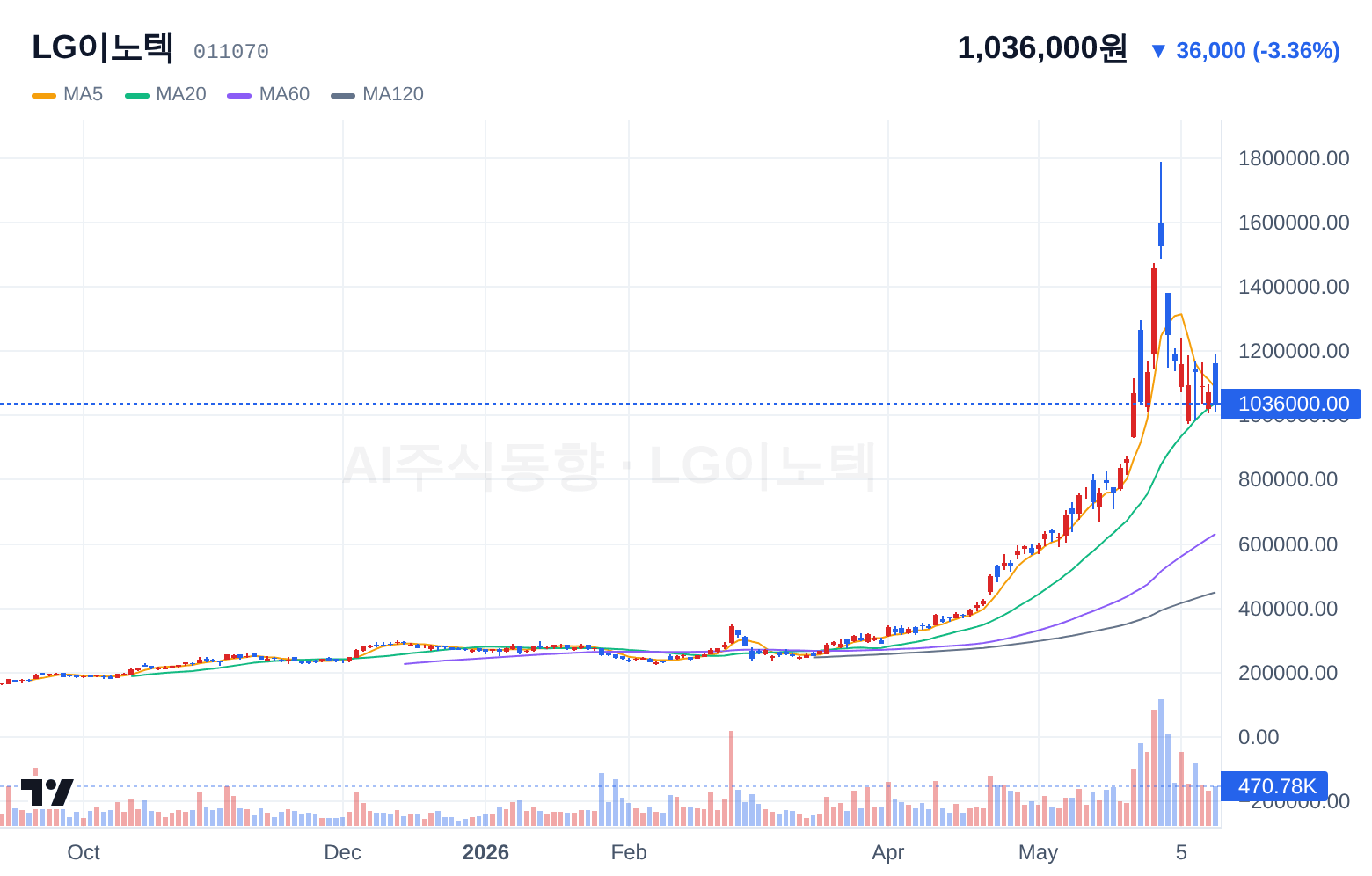Screen dimensions: 1372x876
Task: Click the 1400000.00 price axis label
Action: point(1294,287)
